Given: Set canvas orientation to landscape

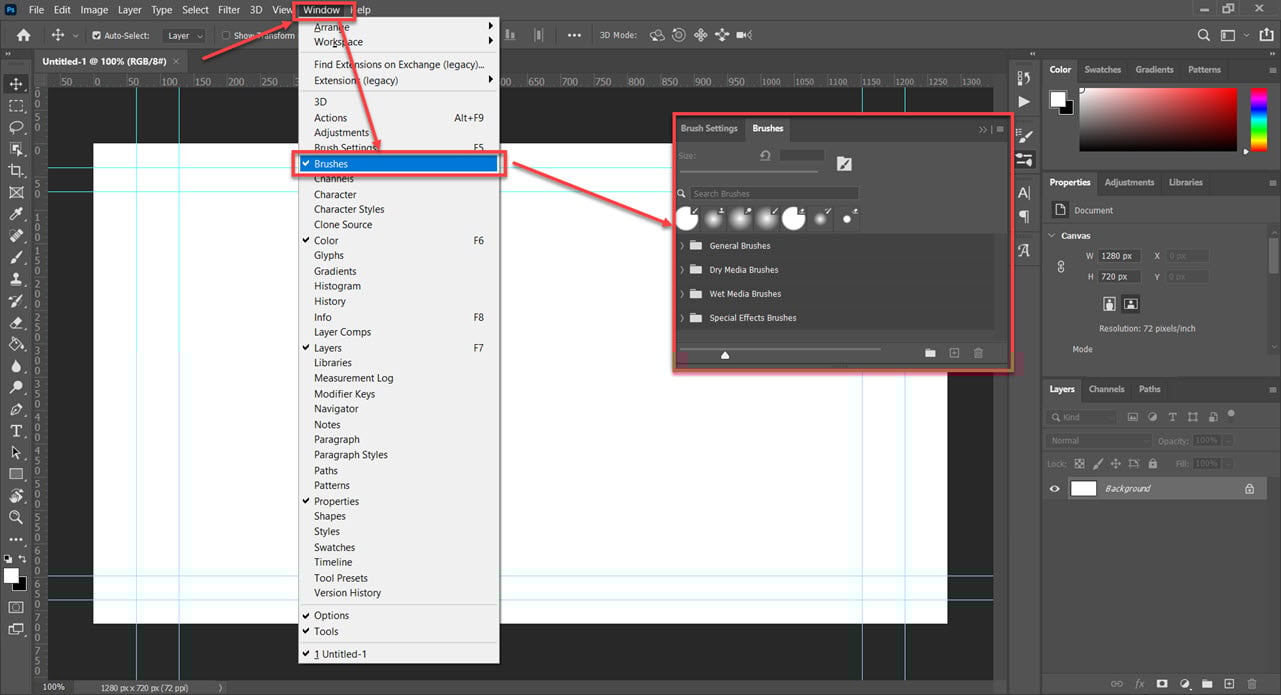Looking at the screenshot, I should [1131, 303].
